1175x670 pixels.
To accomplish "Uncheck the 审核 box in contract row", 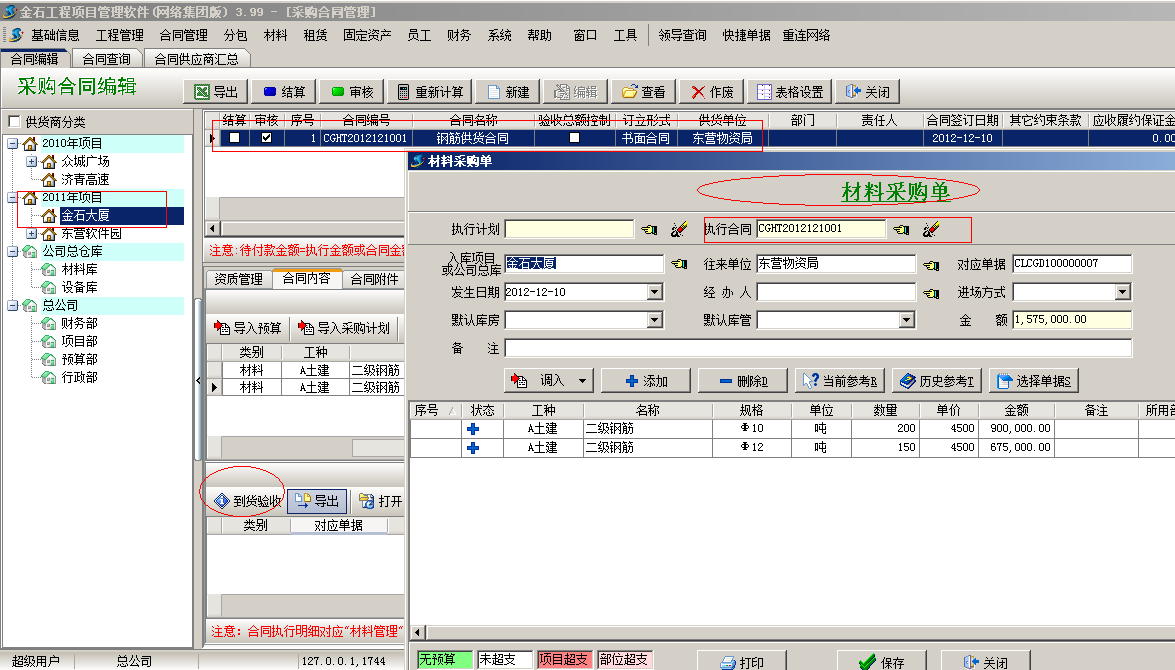I will tap(266, 138).
